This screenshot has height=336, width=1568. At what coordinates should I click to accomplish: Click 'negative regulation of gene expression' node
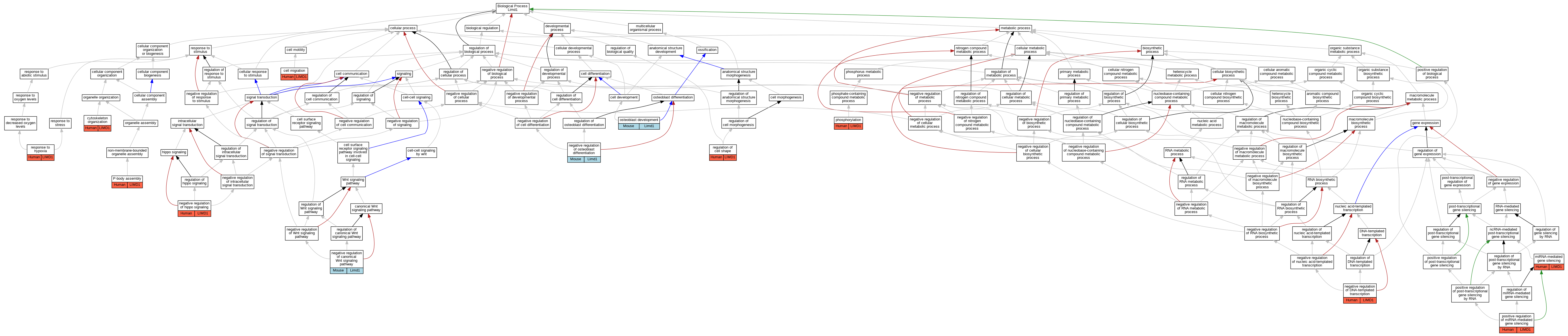tap(1503, 182)
